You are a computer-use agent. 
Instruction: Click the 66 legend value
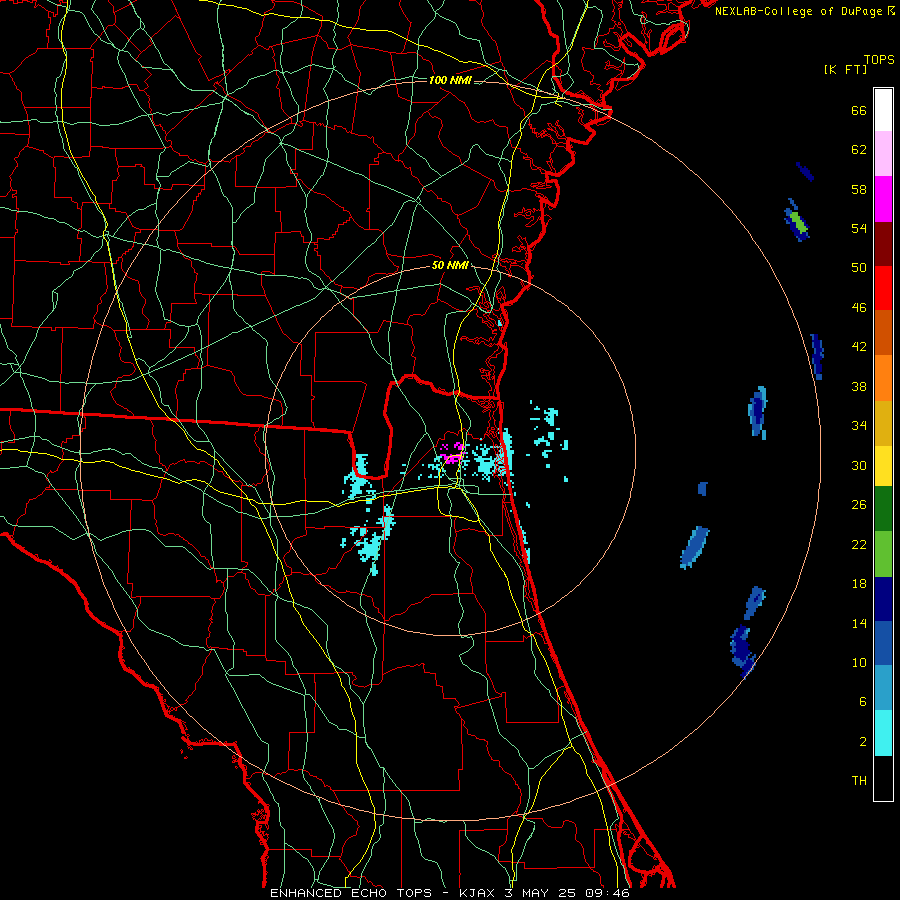(859, 110)
